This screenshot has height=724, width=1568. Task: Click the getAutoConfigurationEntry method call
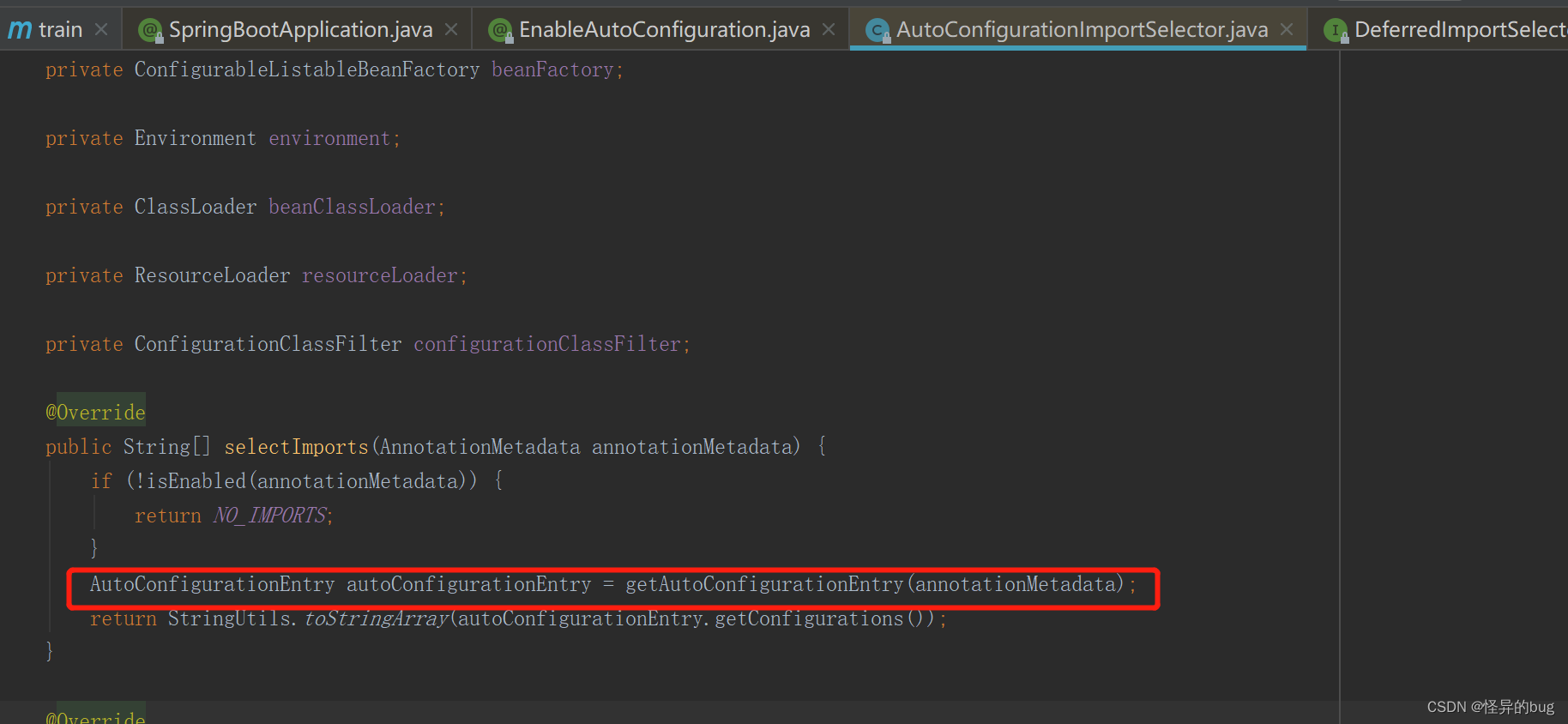[x=764, y=584]
